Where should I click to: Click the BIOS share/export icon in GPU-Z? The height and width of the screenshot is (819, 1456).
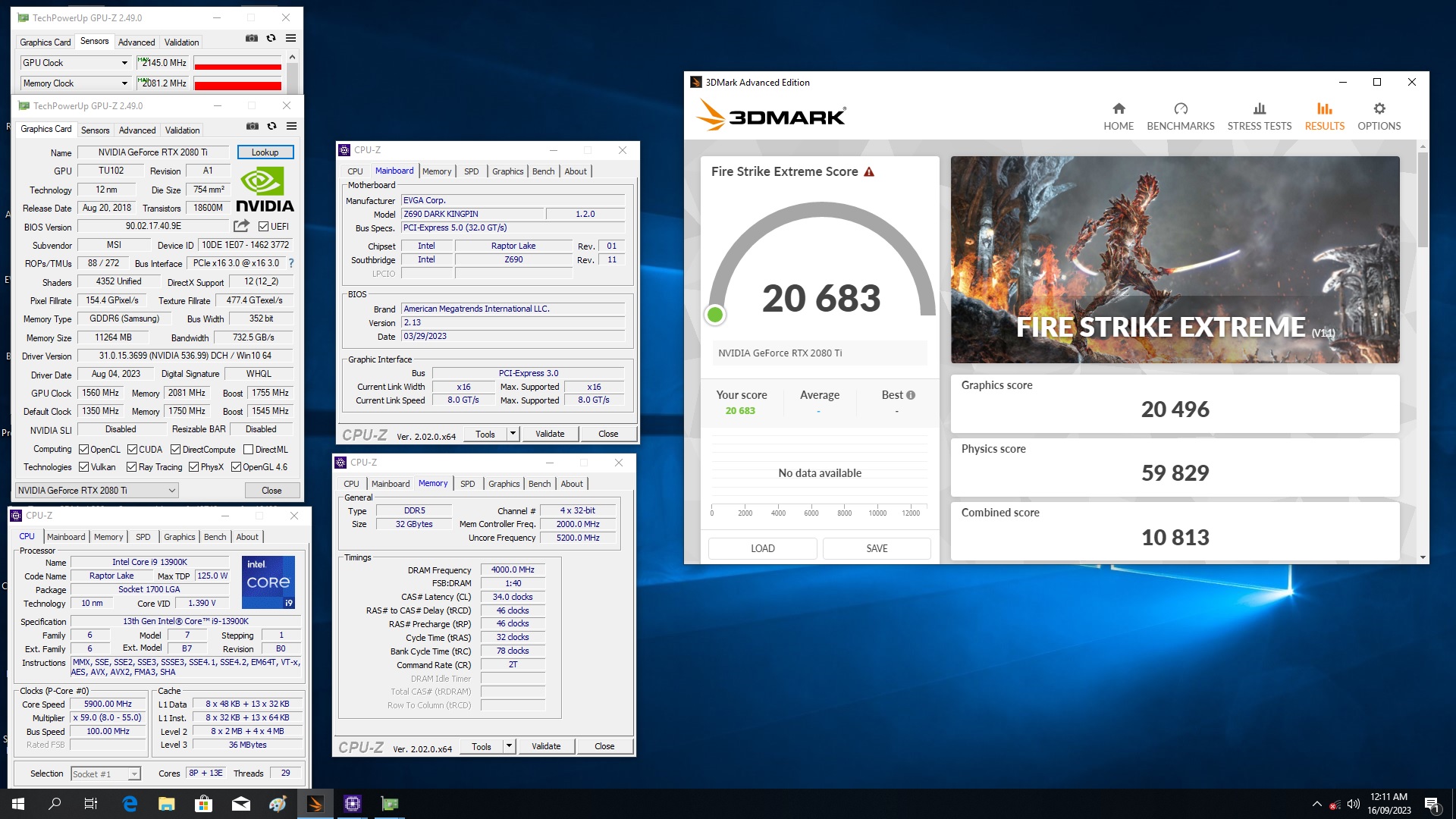point(241,226)
